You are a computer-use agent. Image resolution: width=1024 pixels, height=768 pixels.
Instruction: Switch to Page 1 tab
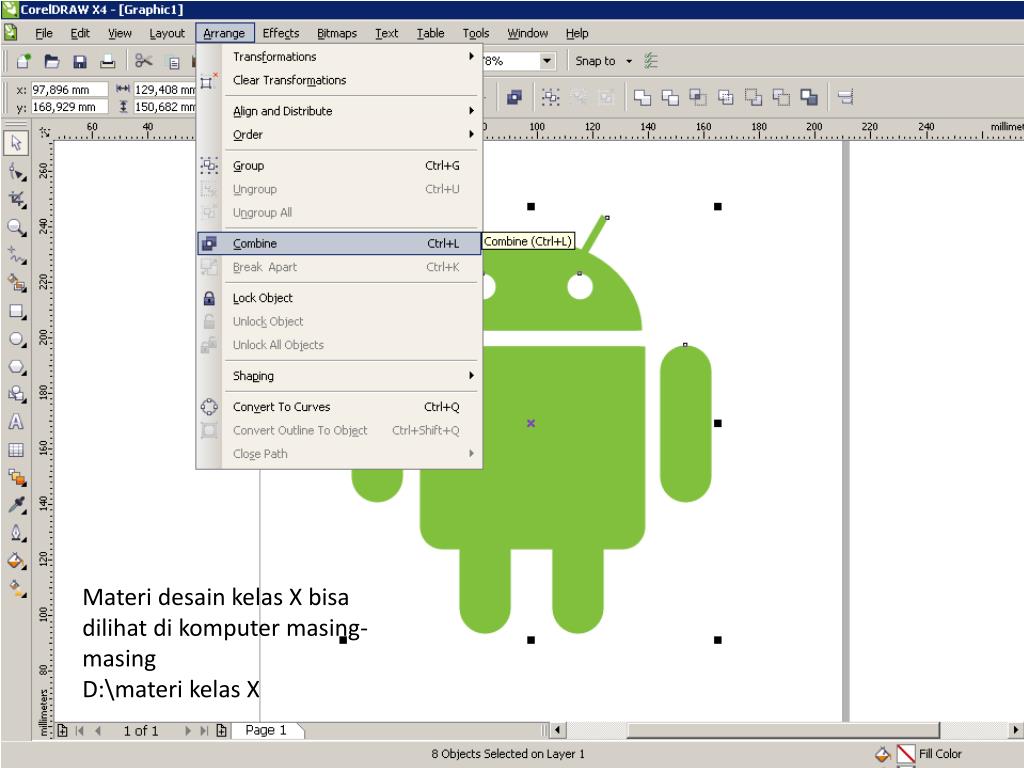pyautogui.click(x=266, y=730)
